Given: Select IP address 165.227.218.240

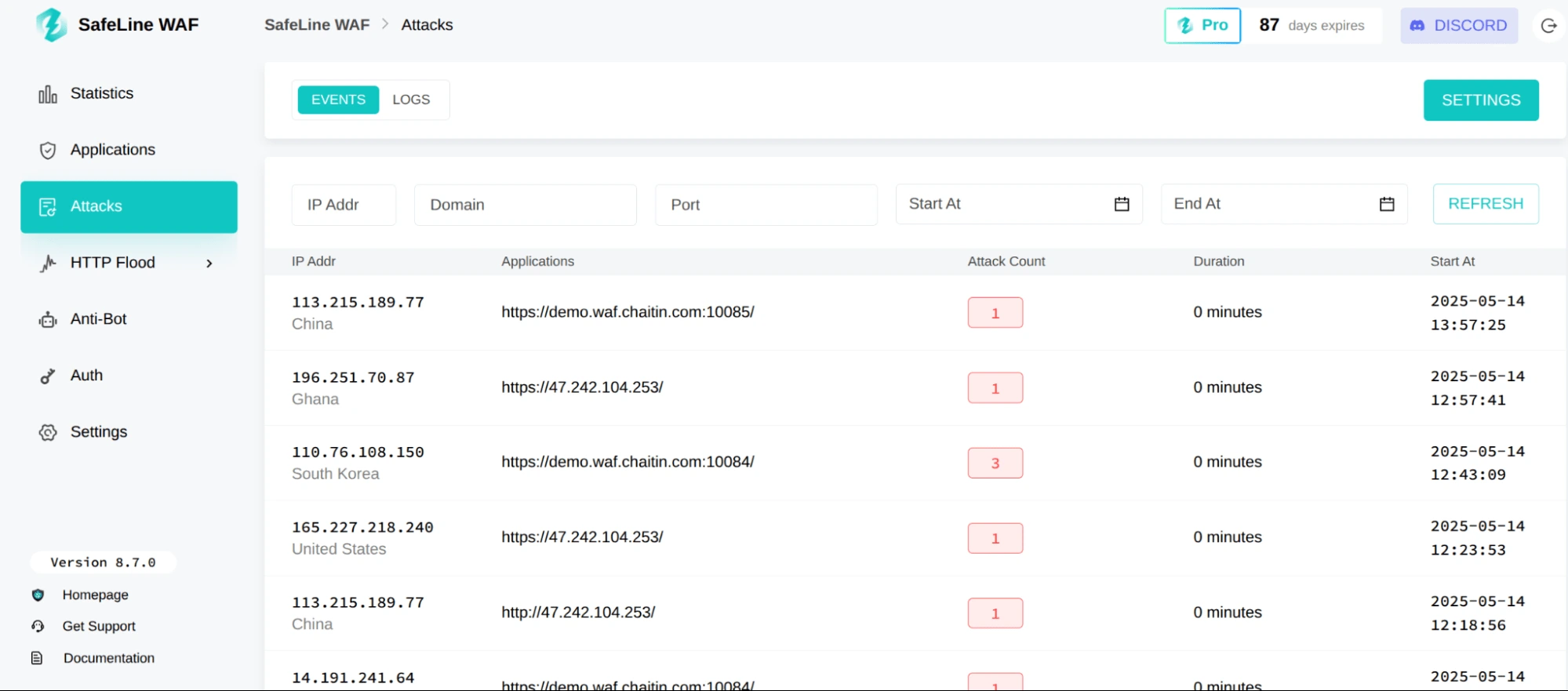Looking at the screenshot, I should point(362,528).
